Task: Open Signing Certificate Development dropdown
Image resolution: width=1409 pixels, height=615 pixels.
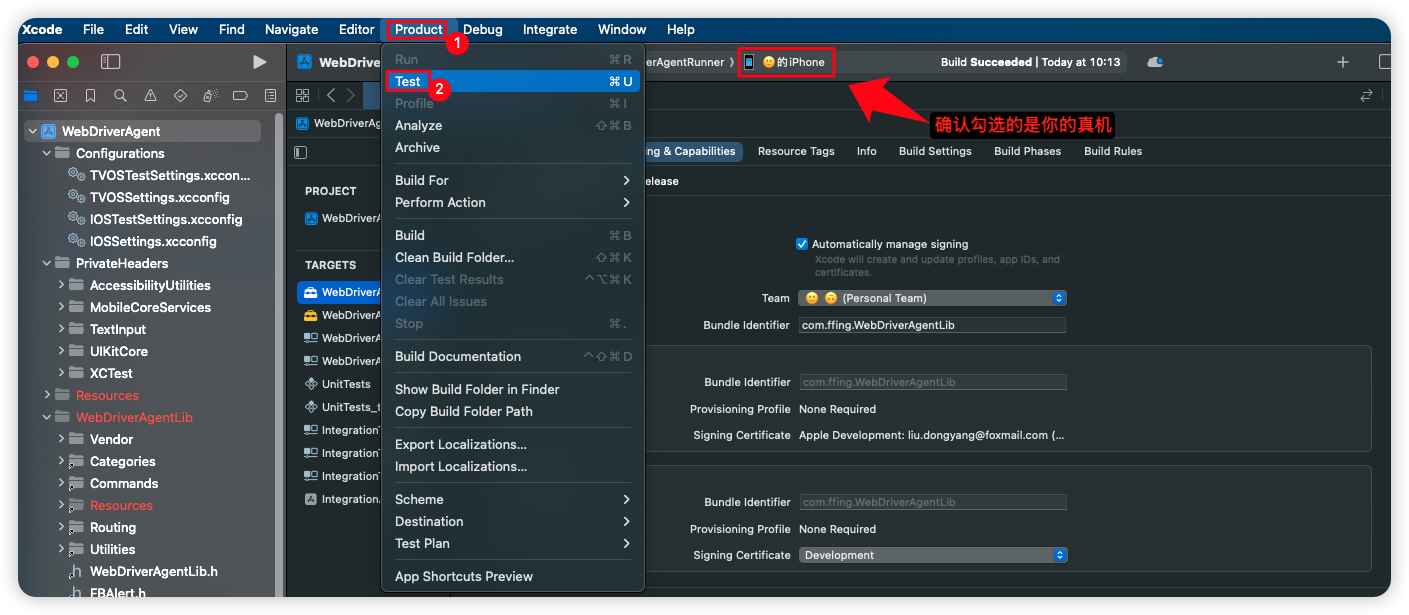Action: [x=932, y=555]
